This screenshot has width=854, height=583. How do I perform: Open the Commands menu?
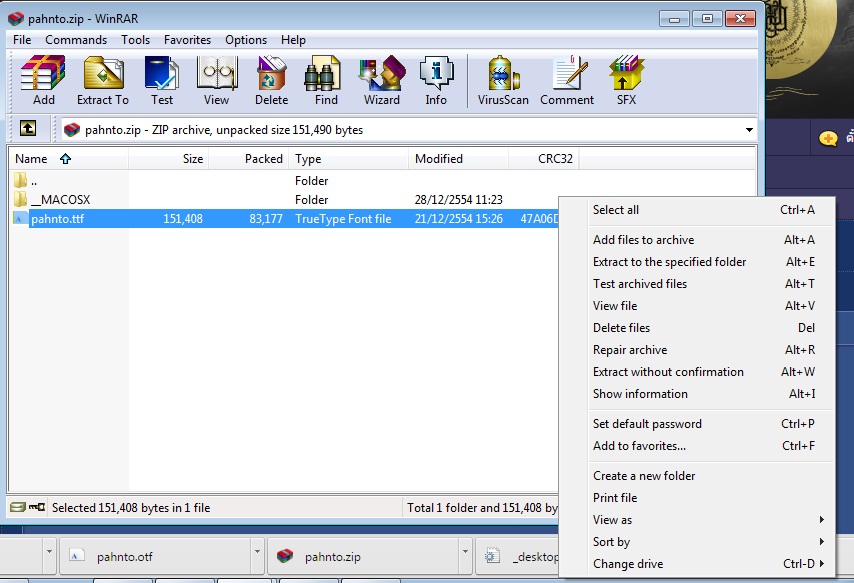click(76, 40)
